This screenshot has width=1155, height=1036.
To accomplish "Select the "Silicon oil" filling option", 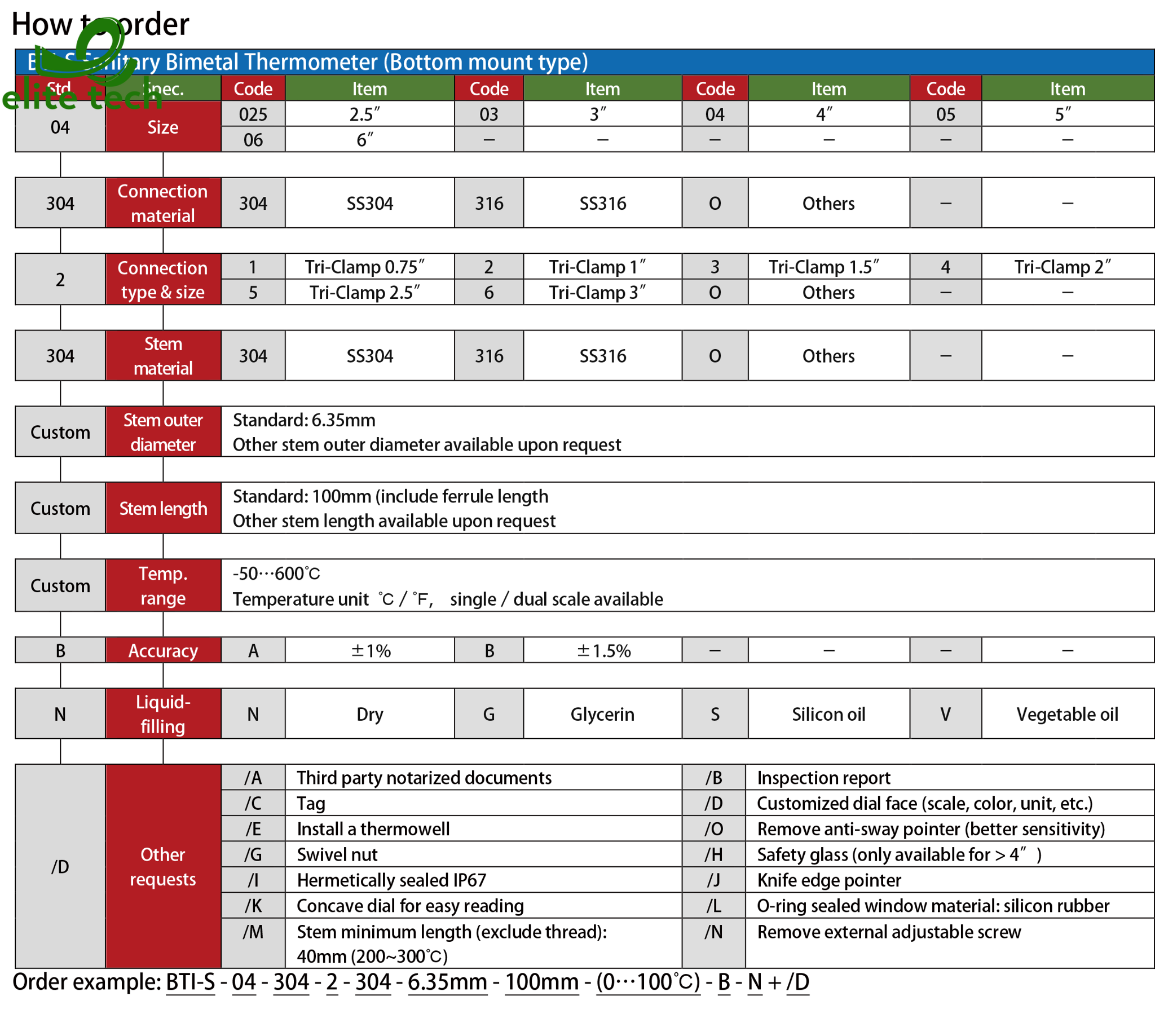I will tap(828, 714).
